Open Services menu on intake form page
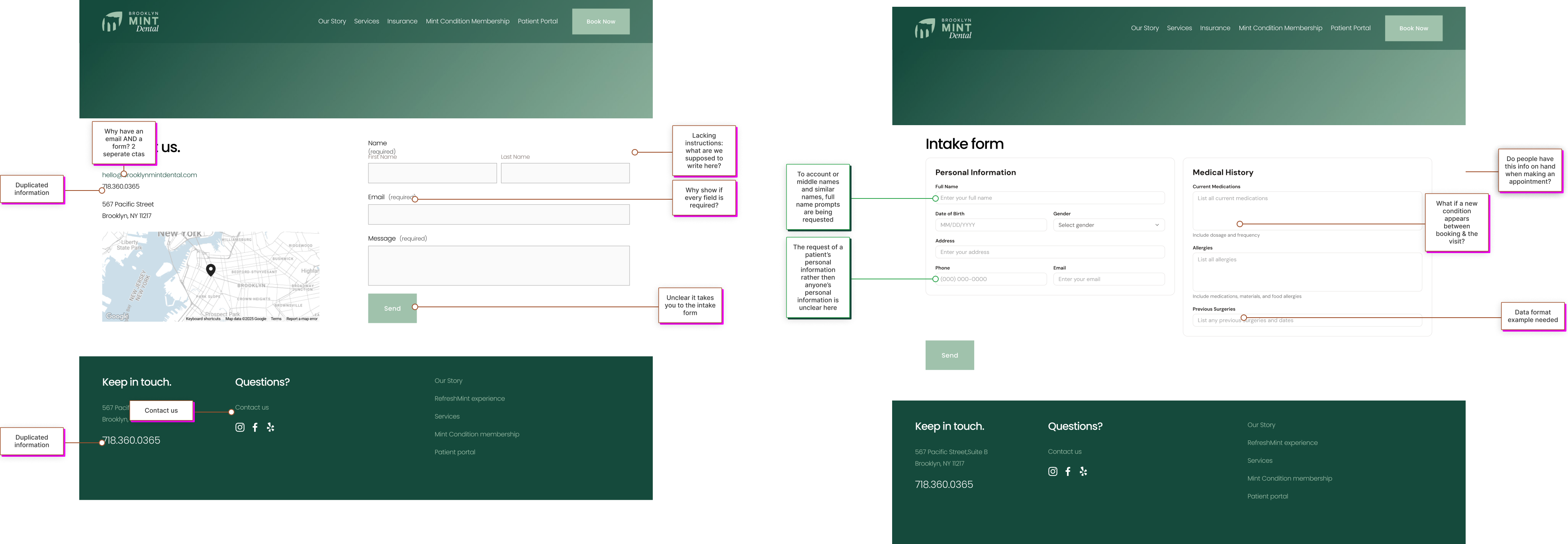Viewport: 1568px width, 544px height. point(1179,28)
